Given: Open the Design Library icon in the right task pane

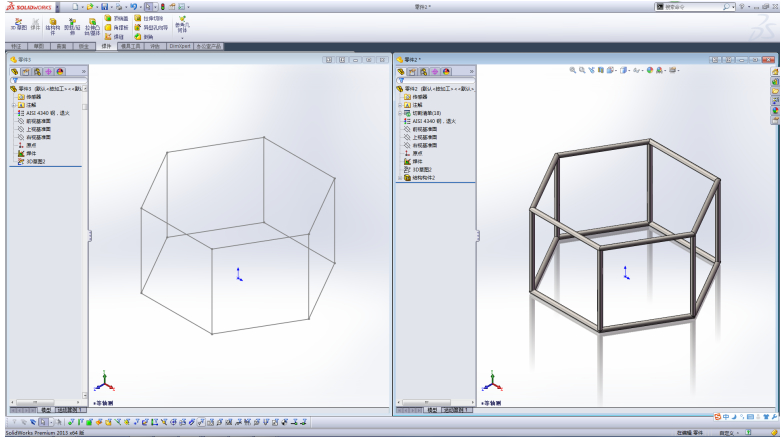Looking at the screenshot, I should pos(775,82).
